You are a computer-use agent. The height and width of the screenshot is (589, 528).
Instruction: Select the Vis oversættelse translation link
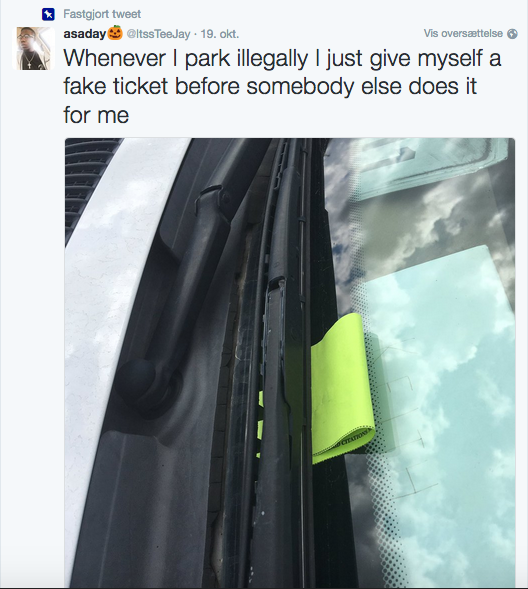[x=463, y=33]
